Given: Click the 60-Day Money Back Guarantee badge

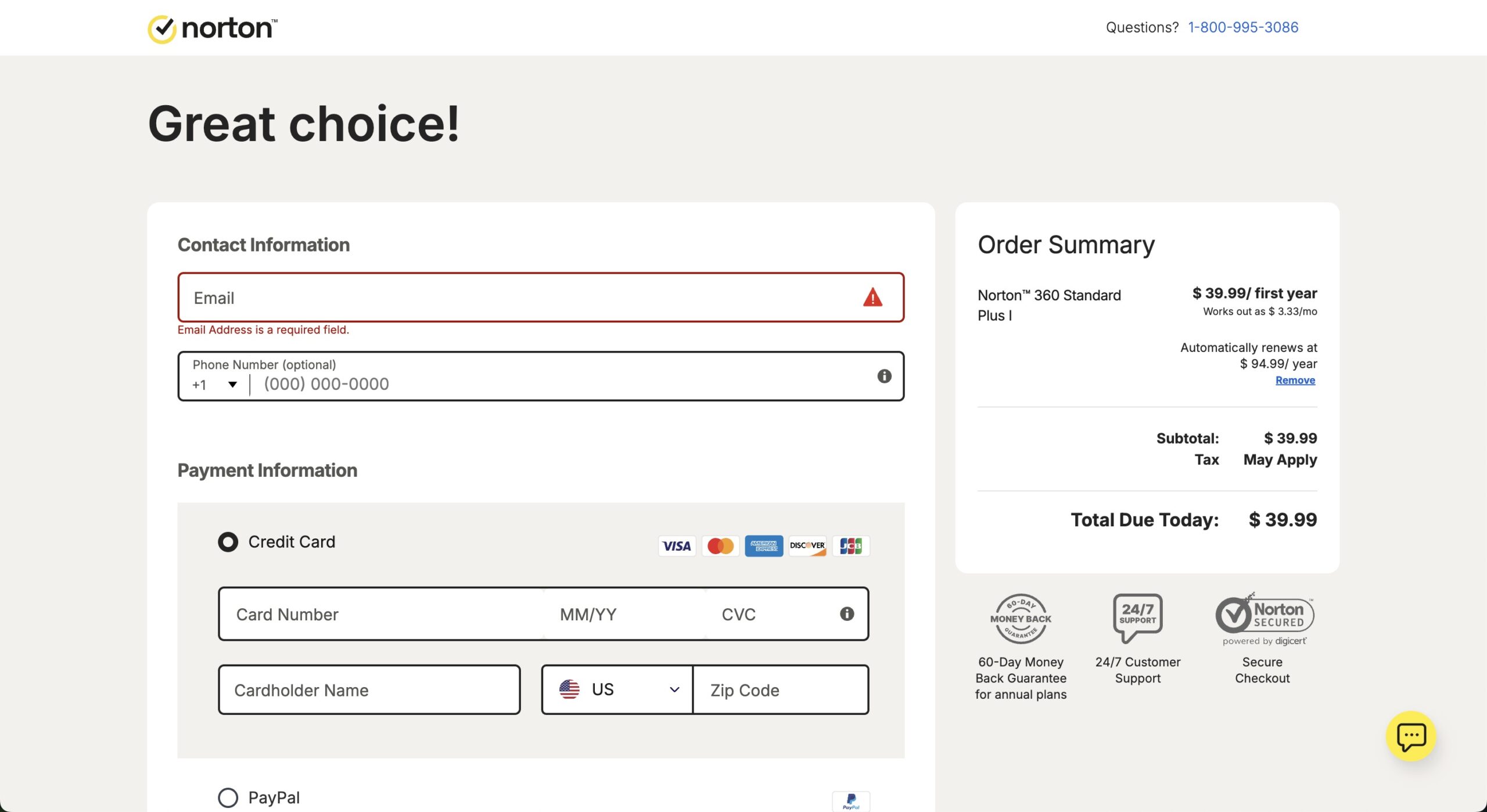Looking at the screenshot, I should pos(1021,619).
